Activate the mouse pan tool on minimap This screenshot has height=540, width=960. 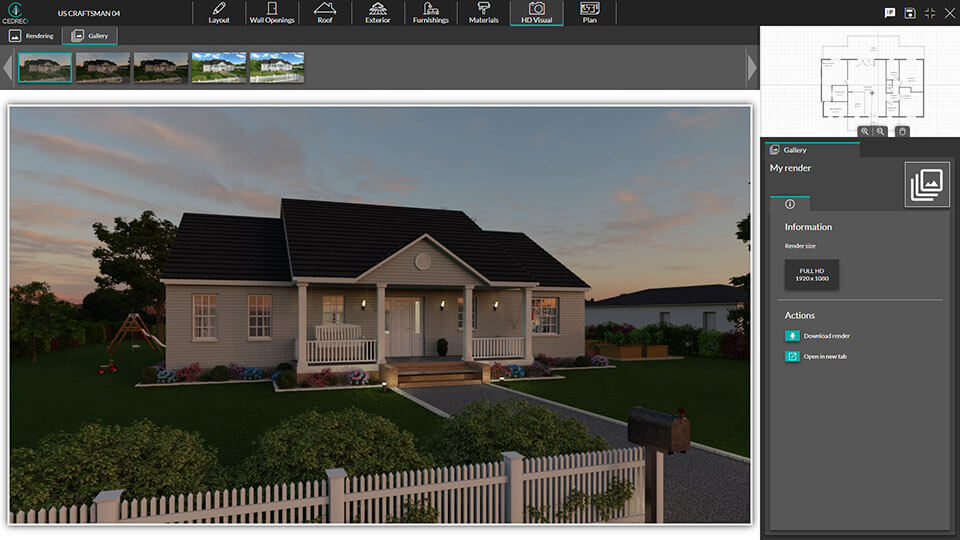[x=902, y=131]
